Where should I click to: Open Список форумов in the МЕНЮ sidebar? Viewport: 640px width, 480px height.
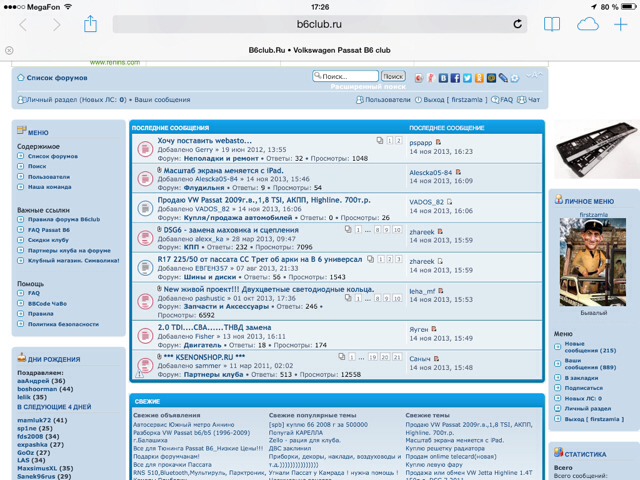pos(52,157)
